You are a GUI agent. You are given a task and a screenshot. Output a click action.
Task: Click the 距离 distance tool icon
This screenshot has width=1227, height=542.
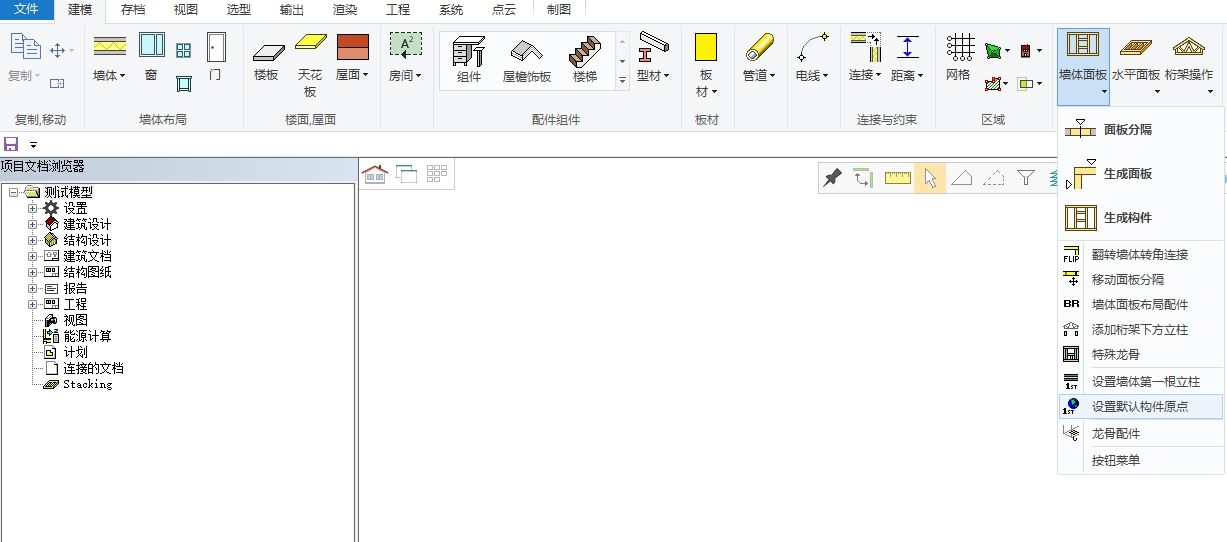pyautogui.click(x=907, y=46)
